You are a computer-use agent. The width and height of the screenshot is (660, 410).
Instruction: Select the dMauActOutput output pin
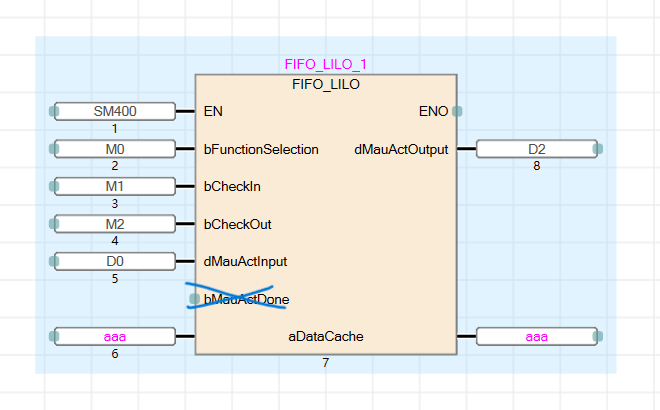(401, 149)
